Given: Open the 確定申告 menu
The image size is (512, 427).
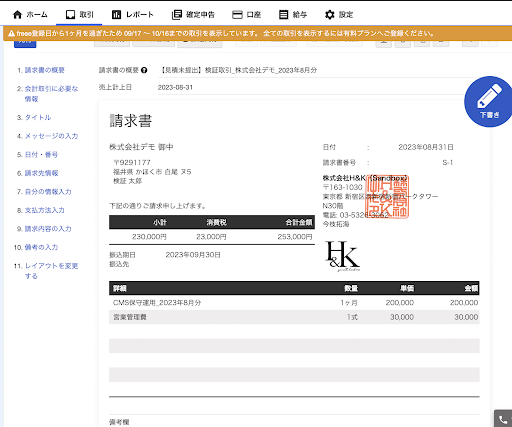Looking at the screenshot, I should 193,15.
